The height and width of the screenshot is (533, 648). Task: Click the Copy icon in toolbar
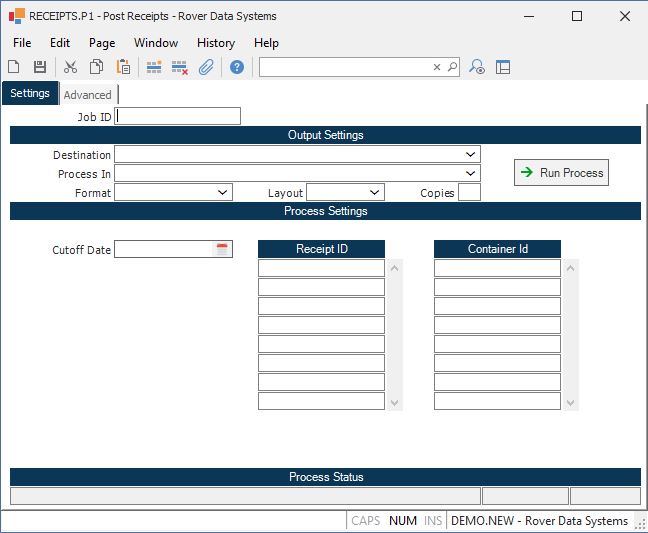[x=97, y=67]
